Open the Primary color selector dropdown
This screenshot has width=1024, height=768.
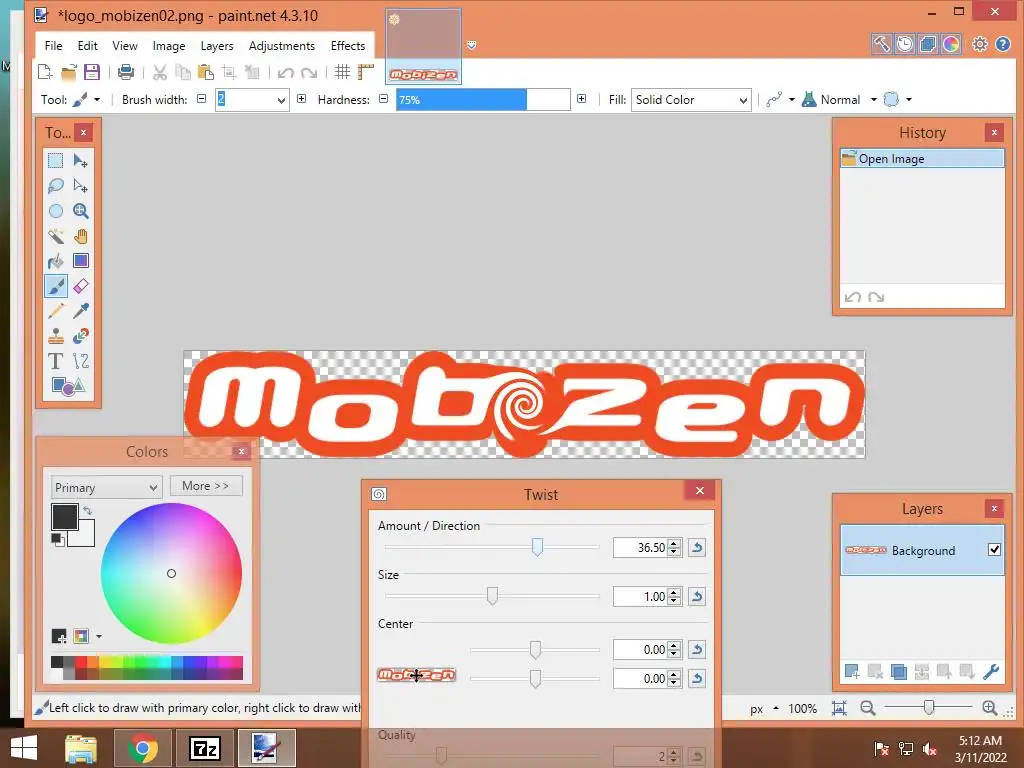(106, 488)
